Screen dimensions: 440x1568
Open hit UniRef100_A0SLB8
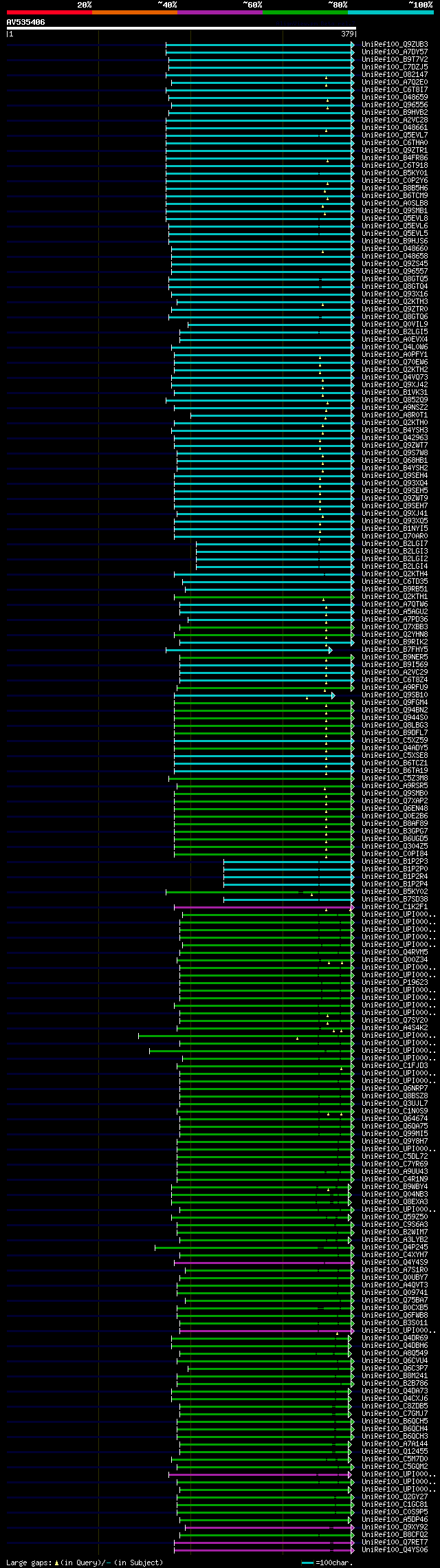[395, 204]
